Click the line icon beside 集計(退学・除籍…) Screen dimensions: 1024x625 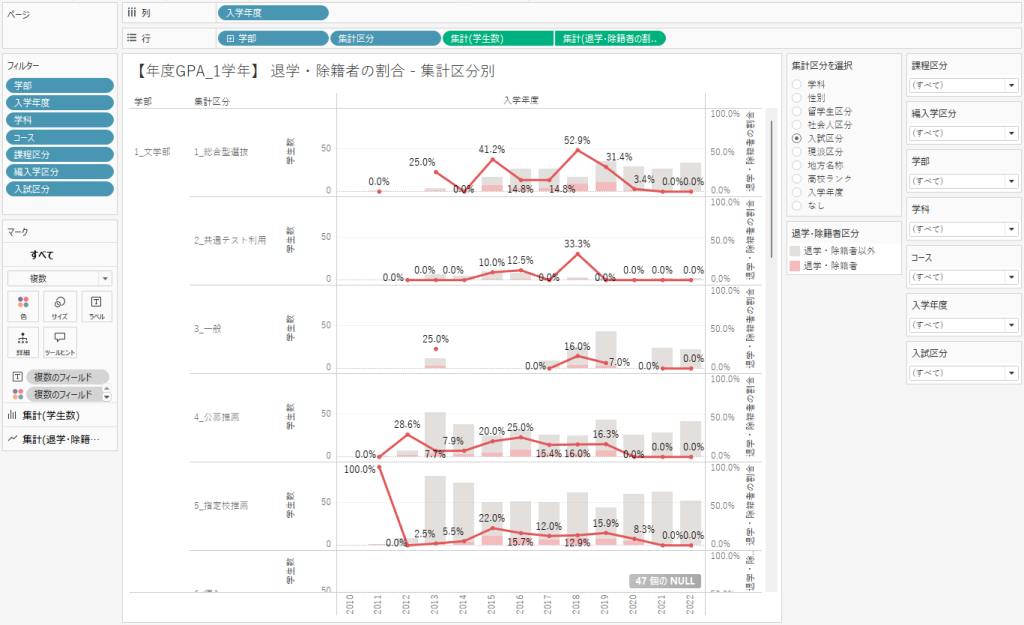click(12, 438)
